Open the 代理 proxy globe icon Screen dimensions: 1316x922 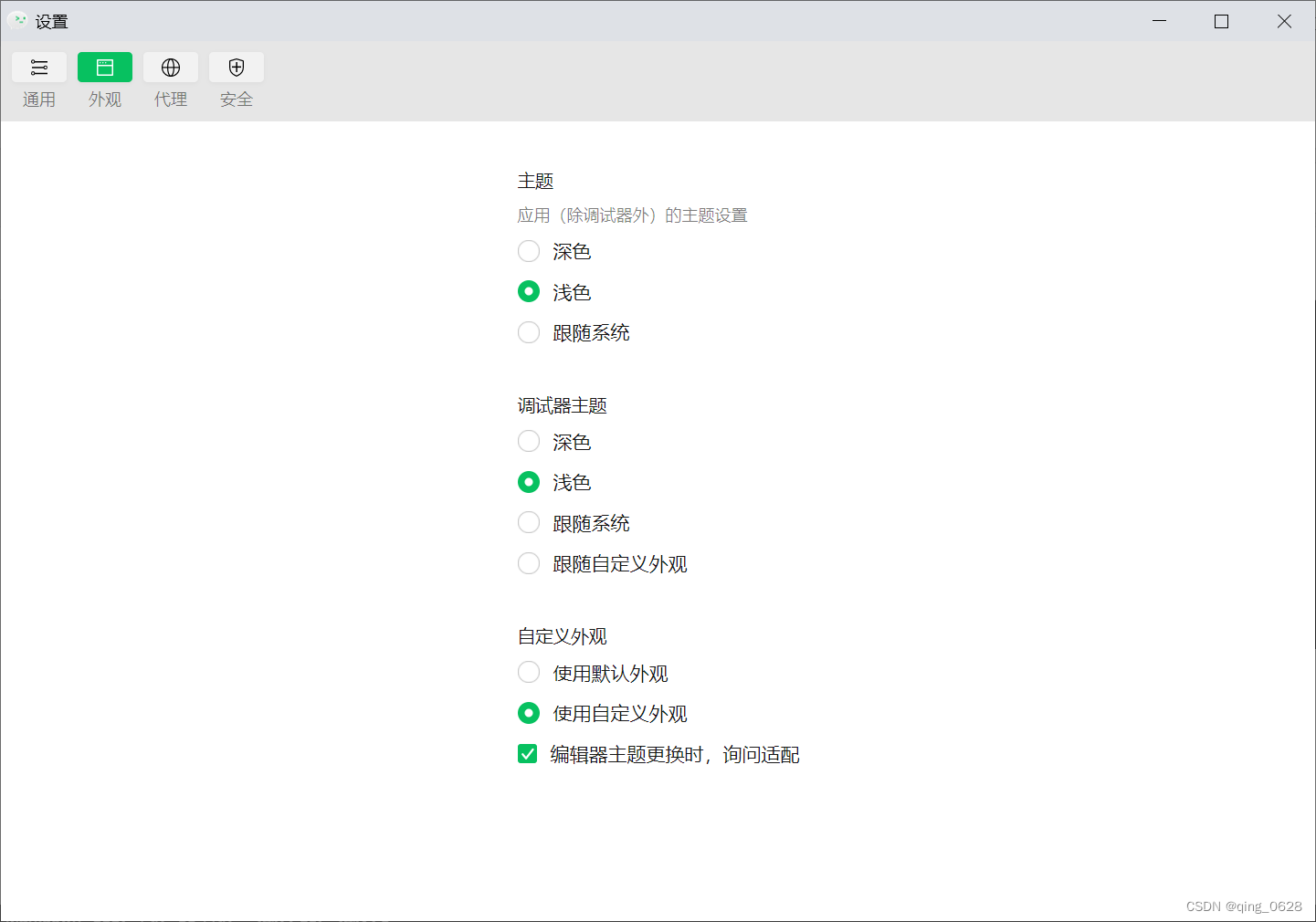(x=171, y=68)
